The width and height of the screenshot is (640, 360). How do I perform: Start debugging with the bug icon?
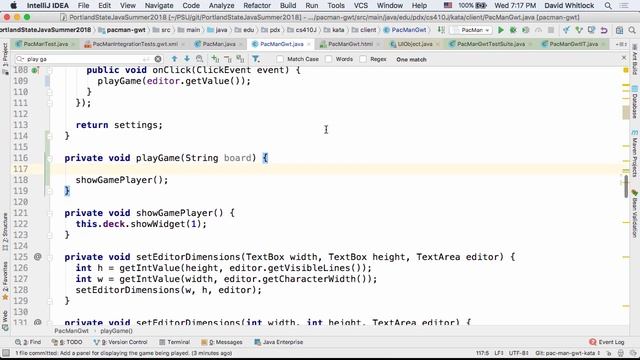pos(513,30)
